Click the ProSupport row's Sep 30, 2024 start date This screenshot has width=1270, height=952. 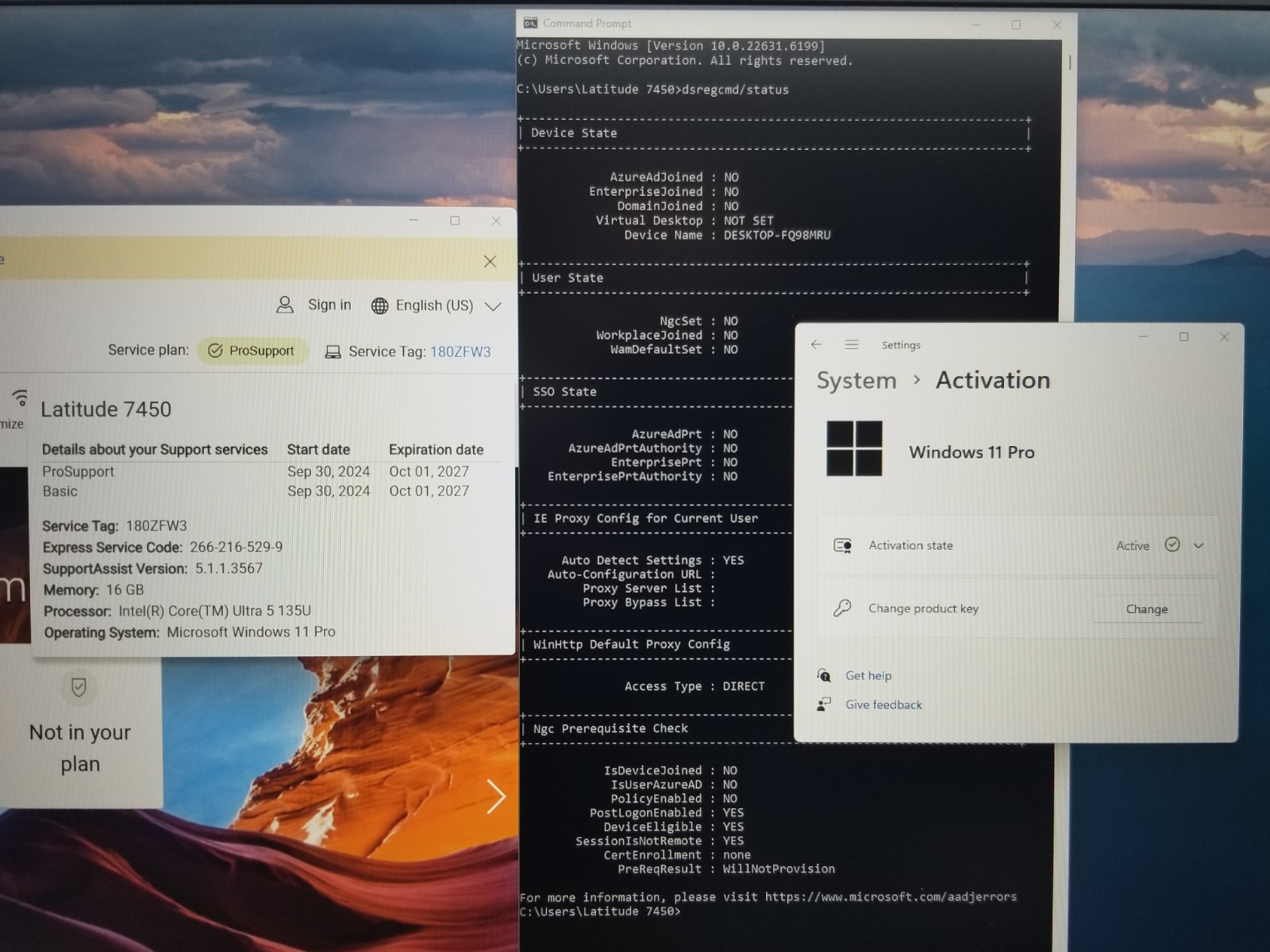[329, 471]
